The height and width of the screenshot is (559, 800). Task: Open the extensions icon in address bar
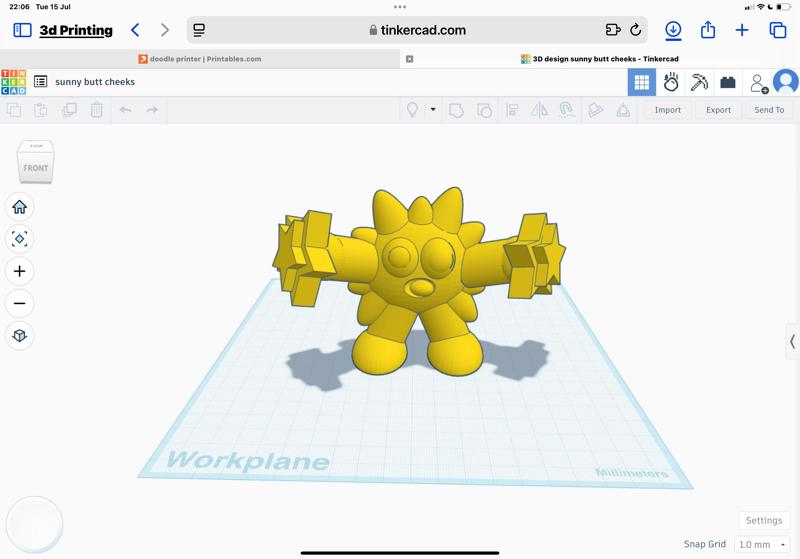[x=613, y=30]
